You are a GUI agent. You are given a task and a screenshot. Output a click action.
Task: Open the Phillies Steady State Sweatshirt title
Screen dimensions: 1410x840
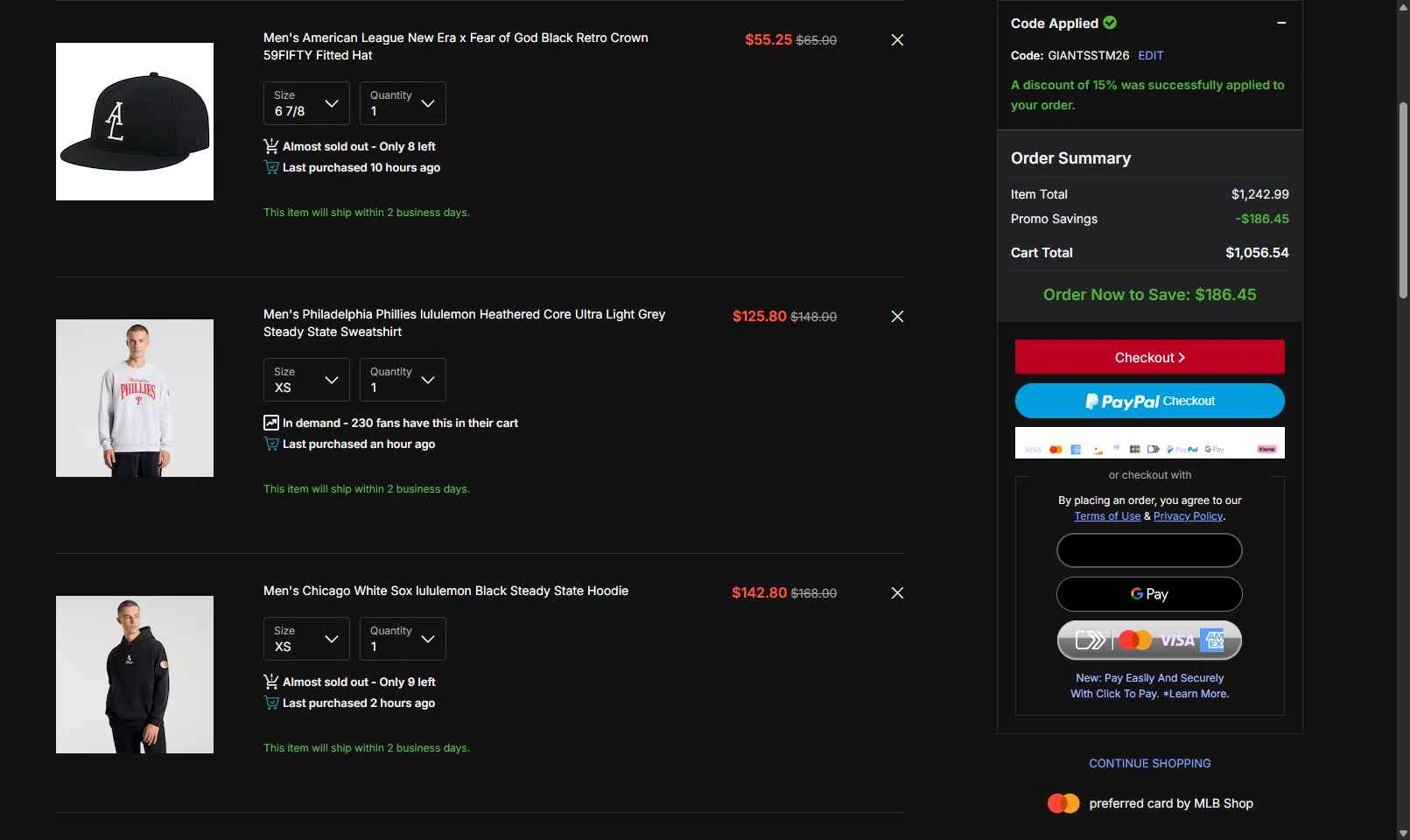pyautogui.click(x=464, y=323)
